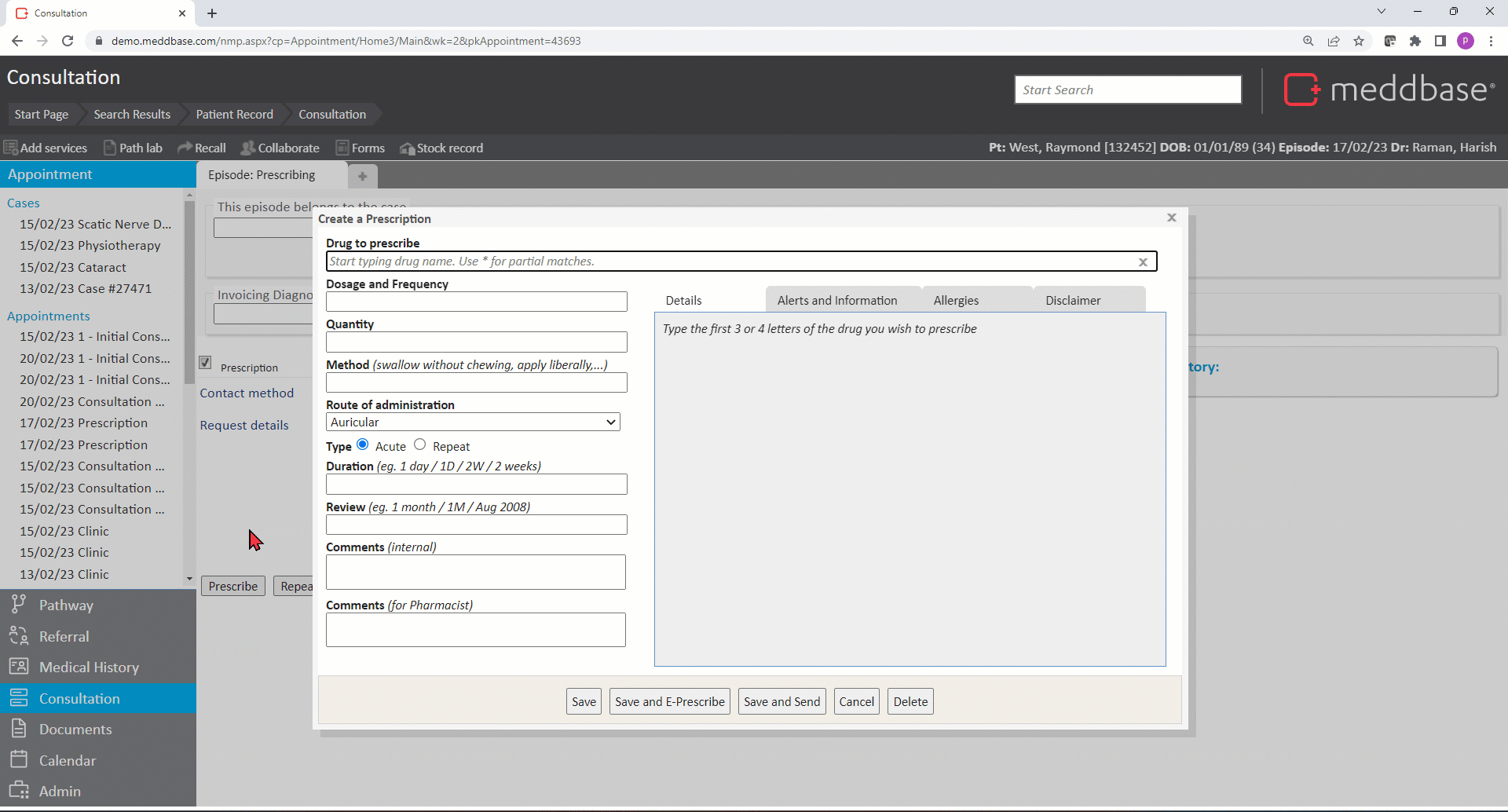Switch to the Allergies tab

tap(956, 300)
